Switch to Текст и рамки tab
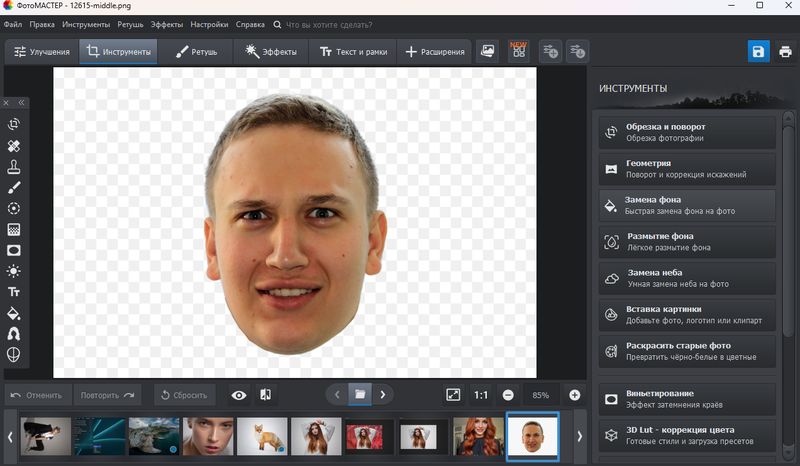This screenshot has height=466, width=800. click(x=353, y=52)
